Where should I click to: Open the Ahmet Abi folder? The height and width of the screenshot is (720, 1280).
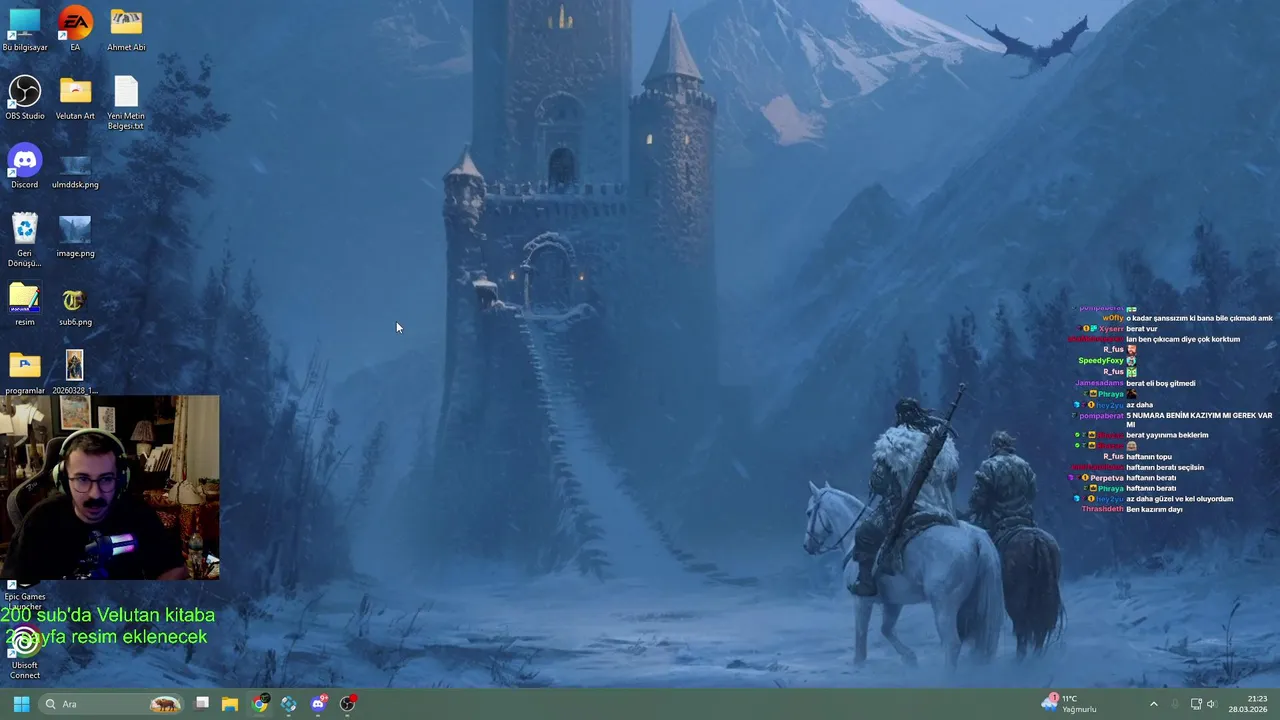pyautogui.click(x=126, y=29)
